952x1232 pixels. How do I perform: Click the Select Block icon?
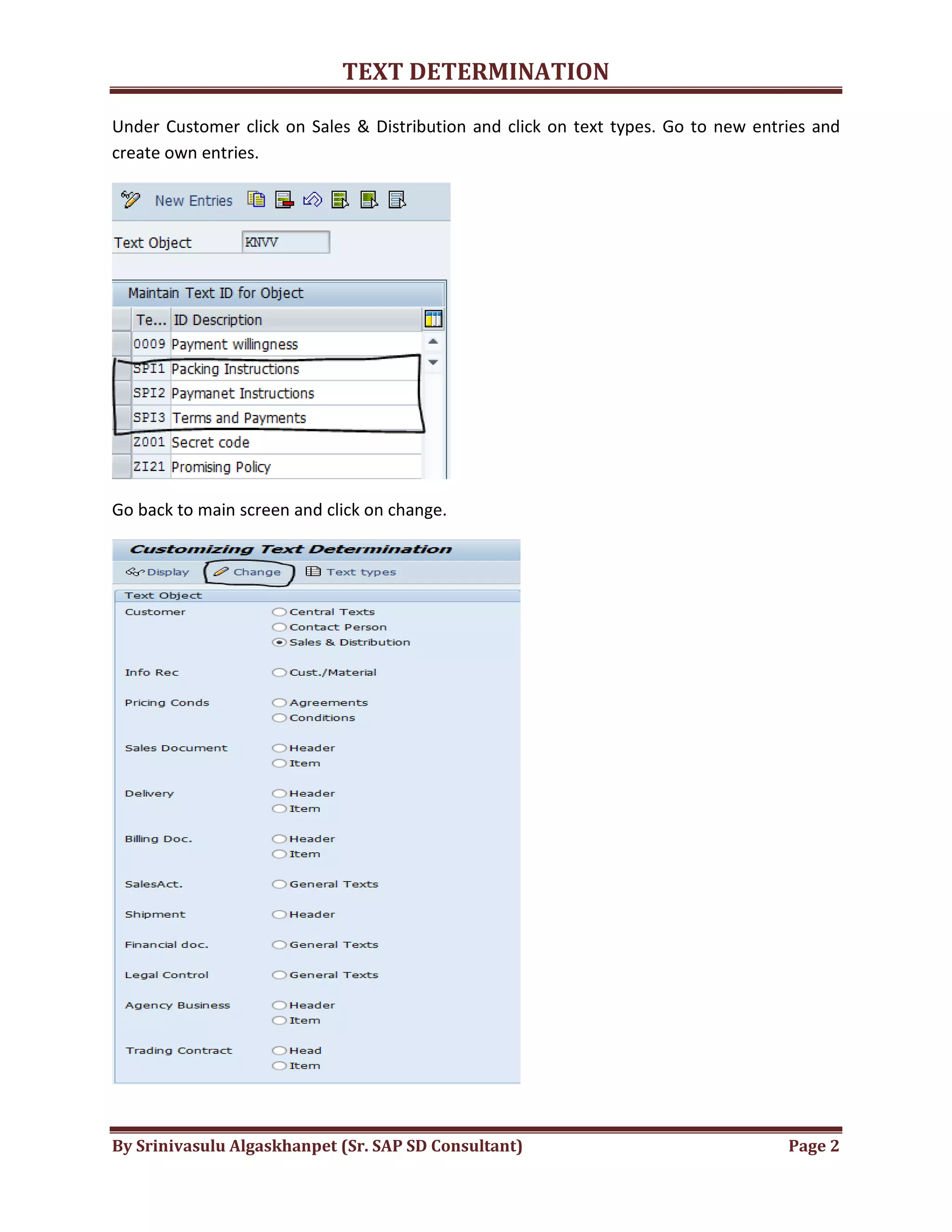[x=369, y=200]
